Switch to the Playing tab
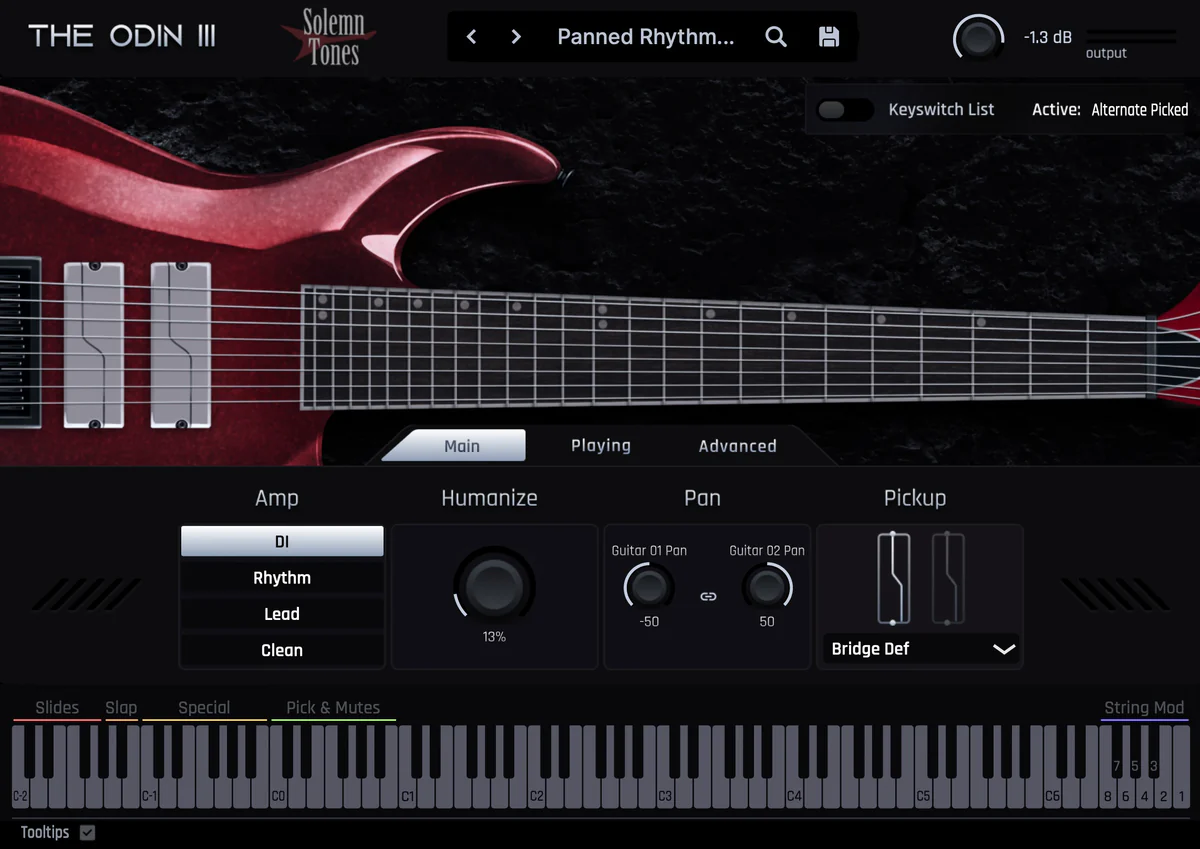This screenshot has width=1200, height=849. tap(599, 446)
